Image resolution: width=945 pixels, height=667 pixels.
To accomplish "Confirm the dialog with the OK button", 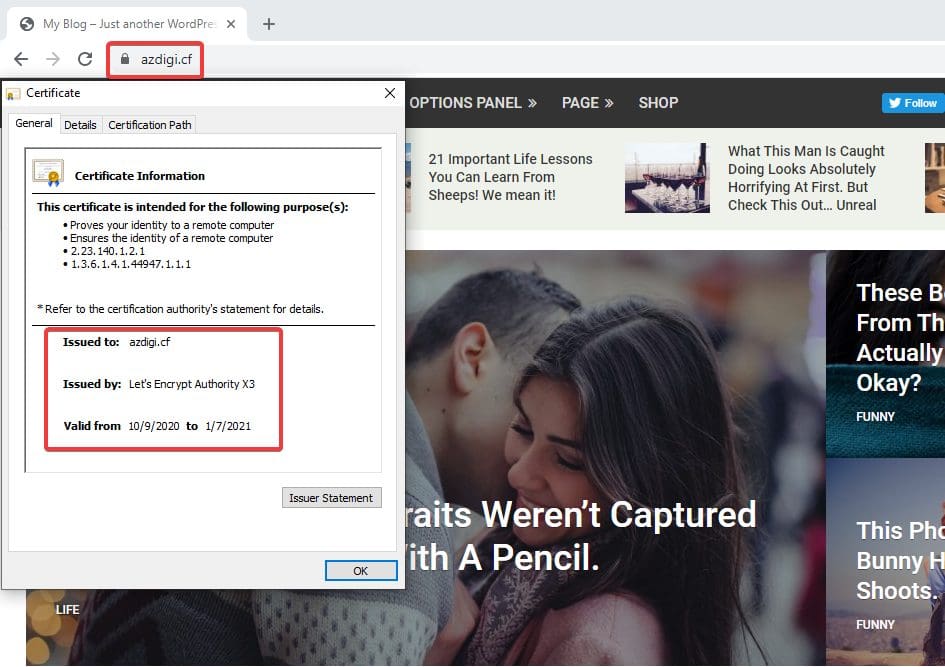I will point(361,570).
